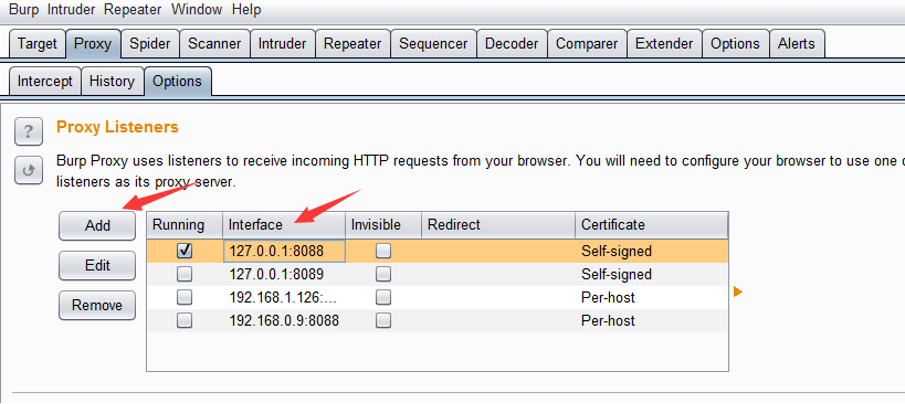The height and width of the screenshot is (404, 905).
Task: Toggle Invisible checkbox for 192.168.1.126 listener
Action: tap(383, 297)
